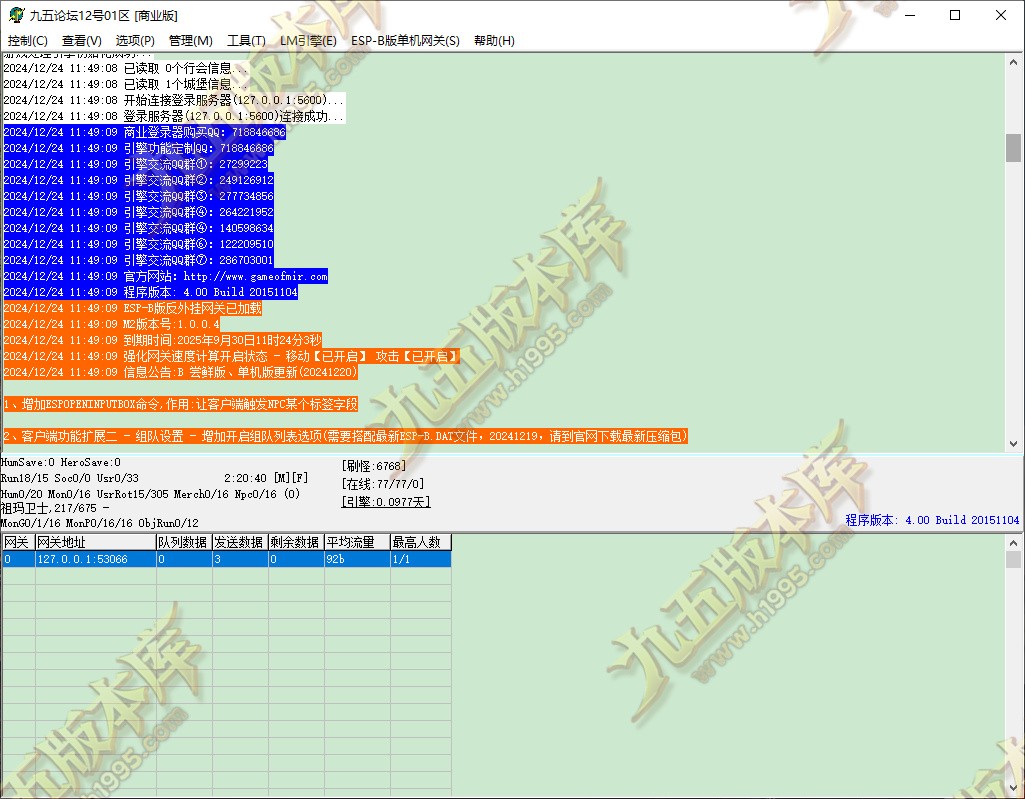This screenshot has width=1025, height=799.
Task: Click the 队列数据 column header
Action: 184,542
